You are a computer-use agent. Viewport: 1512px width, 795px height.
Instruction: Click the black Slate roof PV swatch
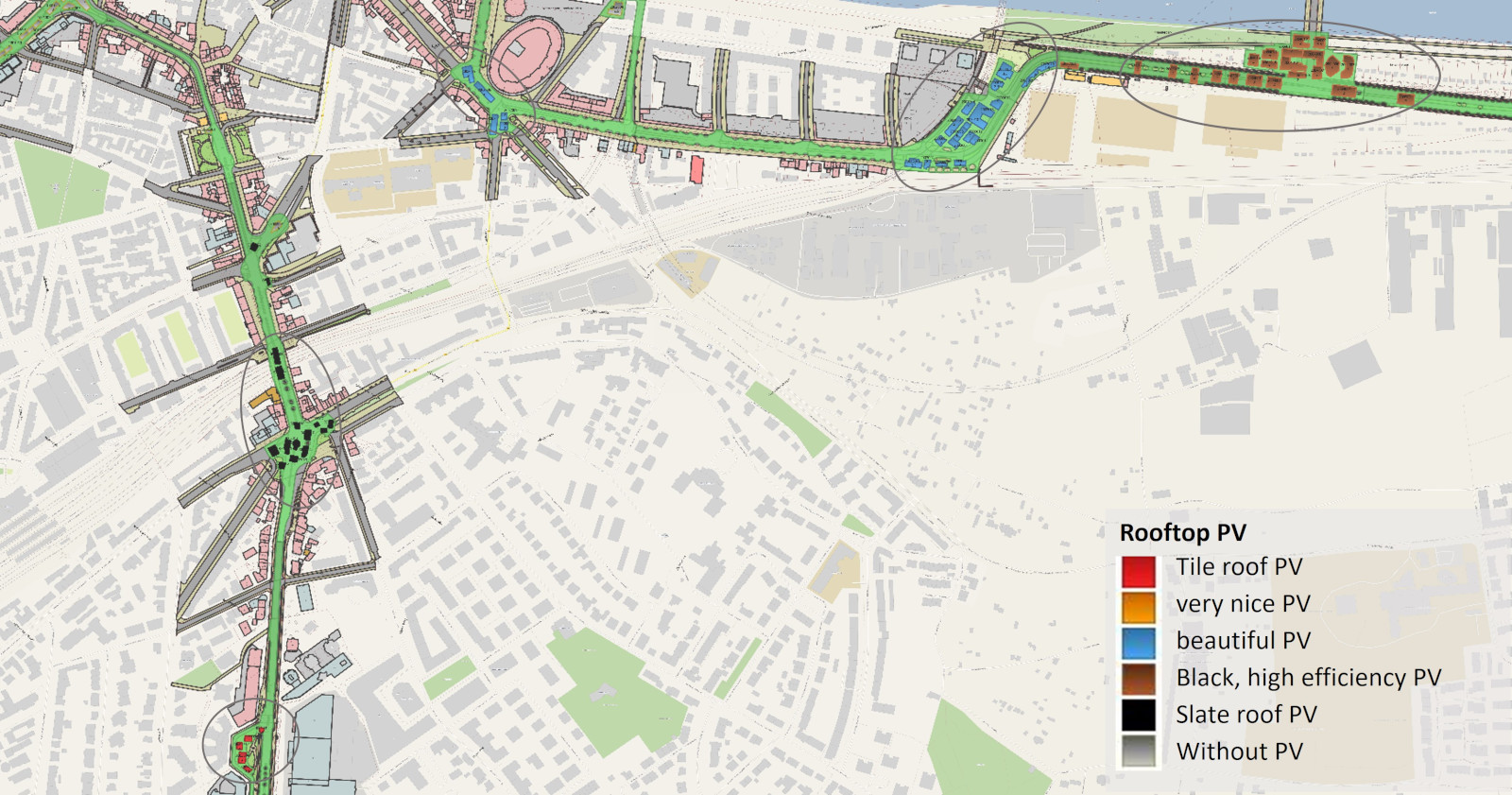click(x=1139, y=717)
